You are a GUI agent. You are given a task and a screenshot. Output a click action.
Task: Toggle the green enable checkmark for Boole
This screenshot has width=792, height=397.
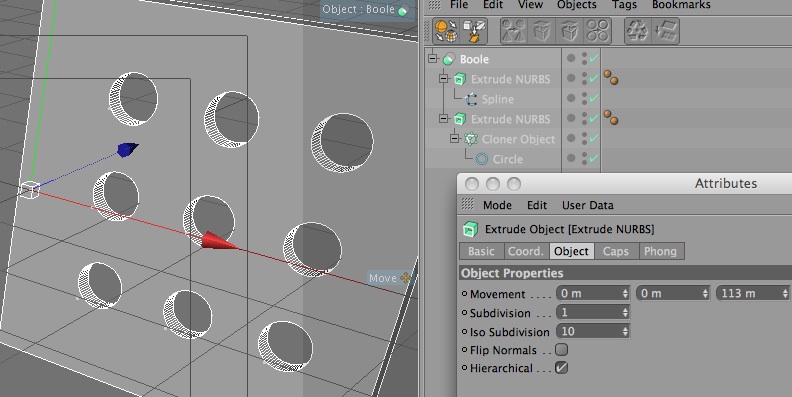594,59
